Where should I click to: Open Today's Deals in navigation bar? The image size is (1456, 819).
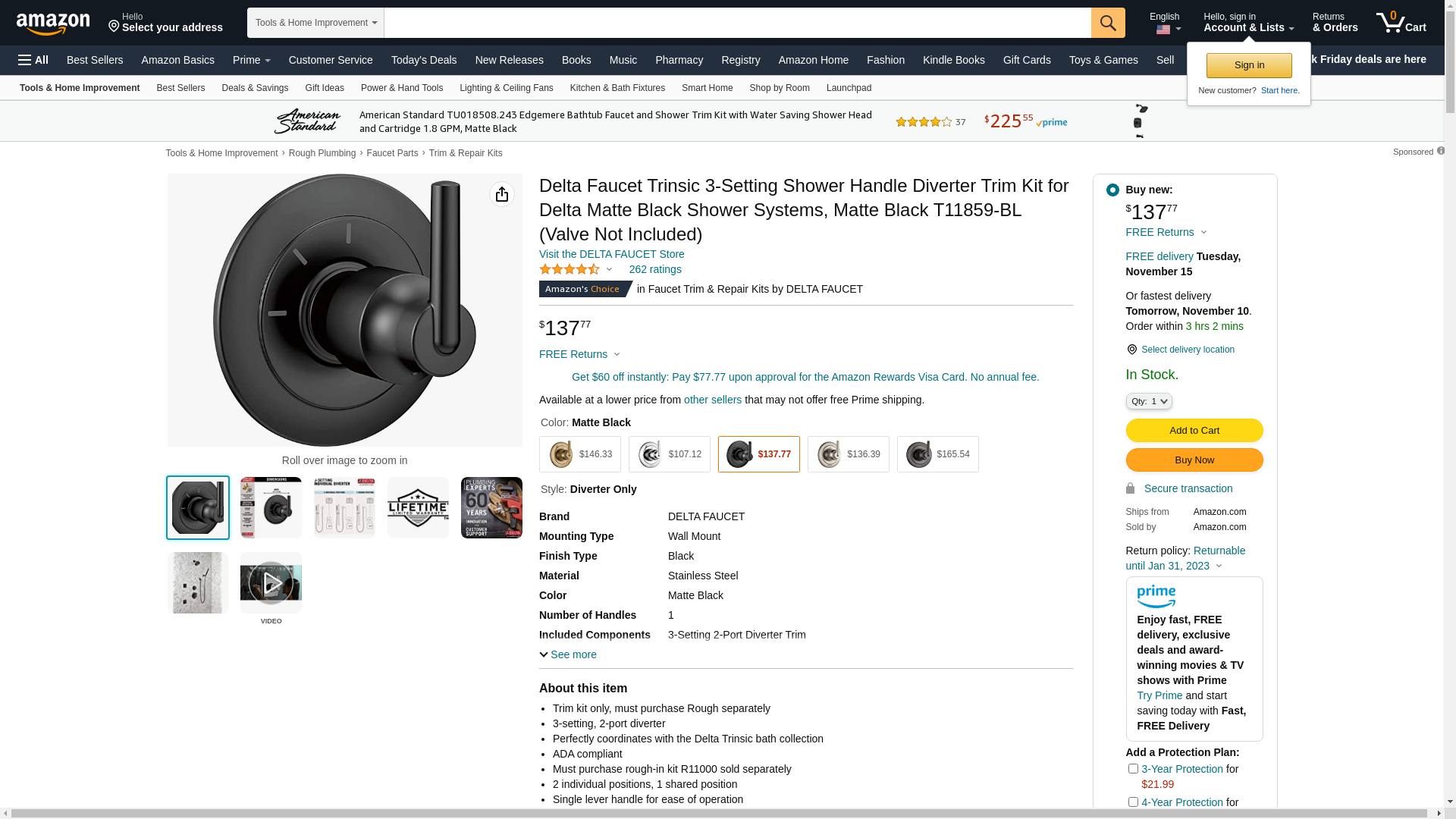424,60
